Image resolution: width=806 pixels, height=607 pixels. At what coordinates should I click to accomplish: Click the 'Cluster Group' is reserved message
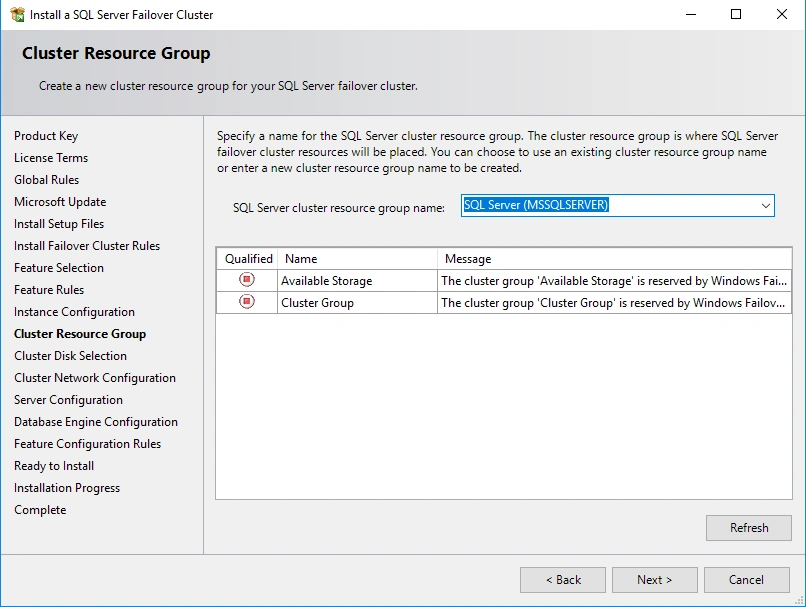pyautogui.click(x=614, y=303)
